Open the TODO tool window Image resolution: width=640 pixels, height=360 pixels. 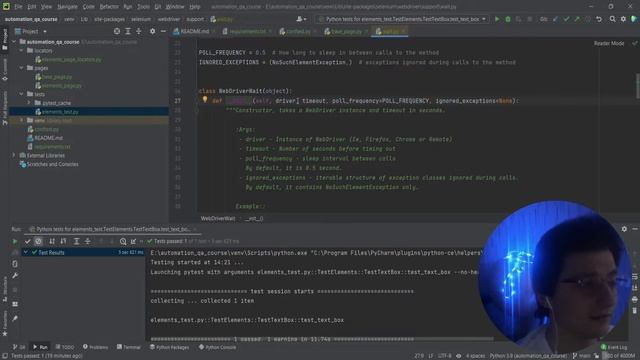[x=64, y=347]
